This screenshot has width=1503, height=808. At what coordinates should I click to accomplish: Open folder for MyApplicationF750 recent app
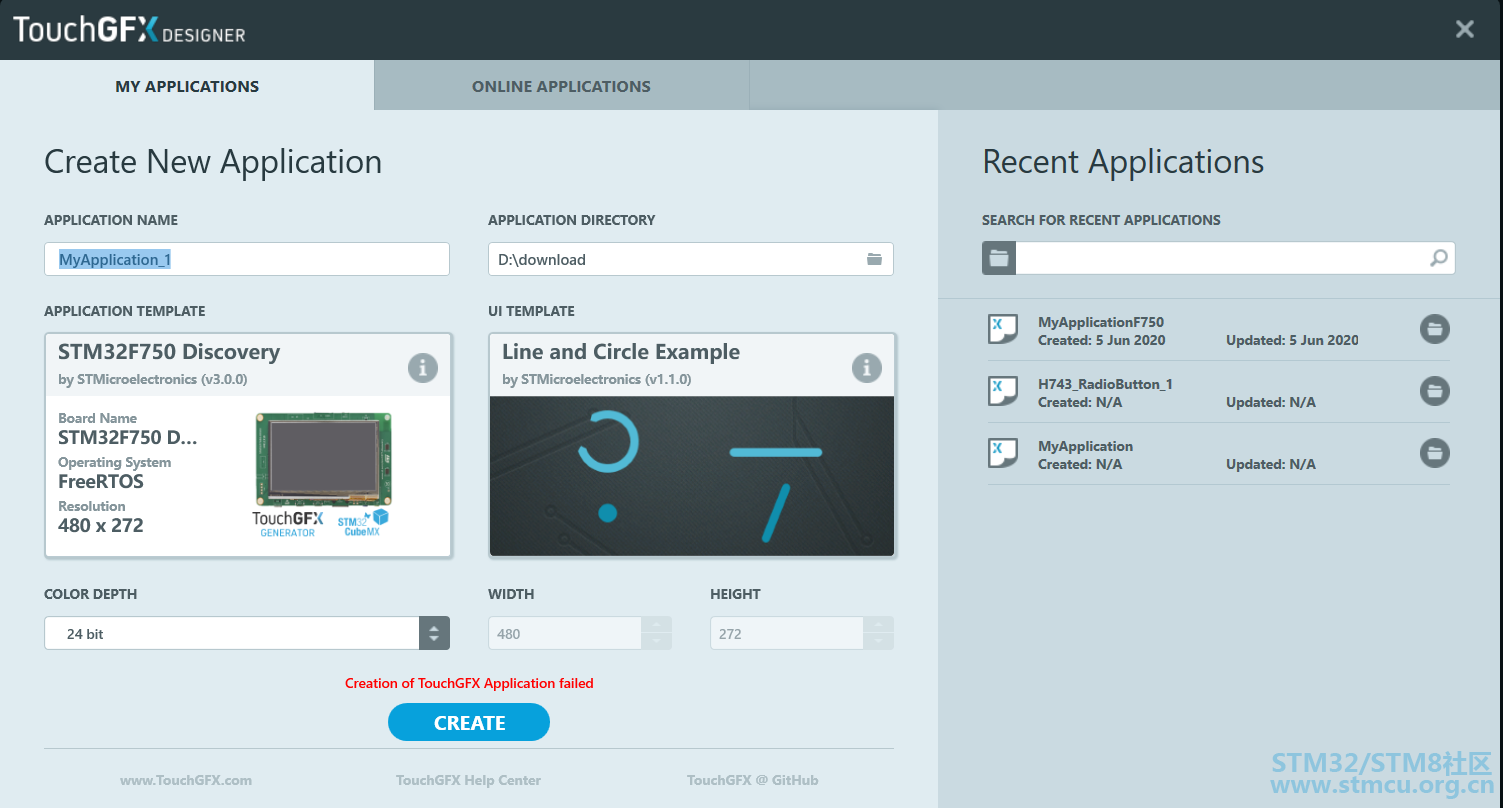1435,329
